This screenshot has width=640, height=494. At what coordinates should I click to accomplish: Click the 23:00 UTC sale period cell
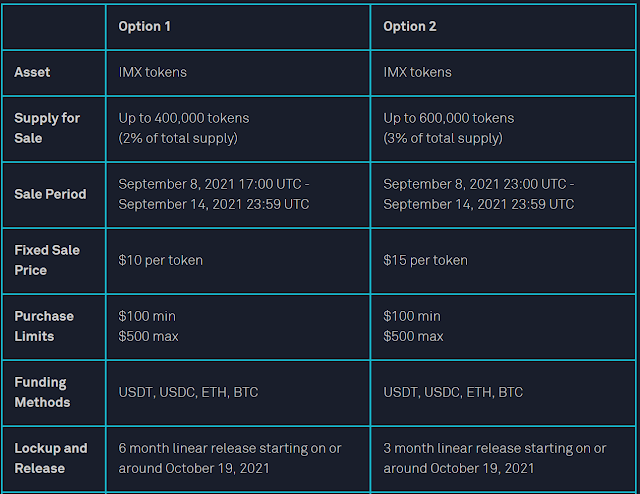pyautogui.click(x=479, y=194)
